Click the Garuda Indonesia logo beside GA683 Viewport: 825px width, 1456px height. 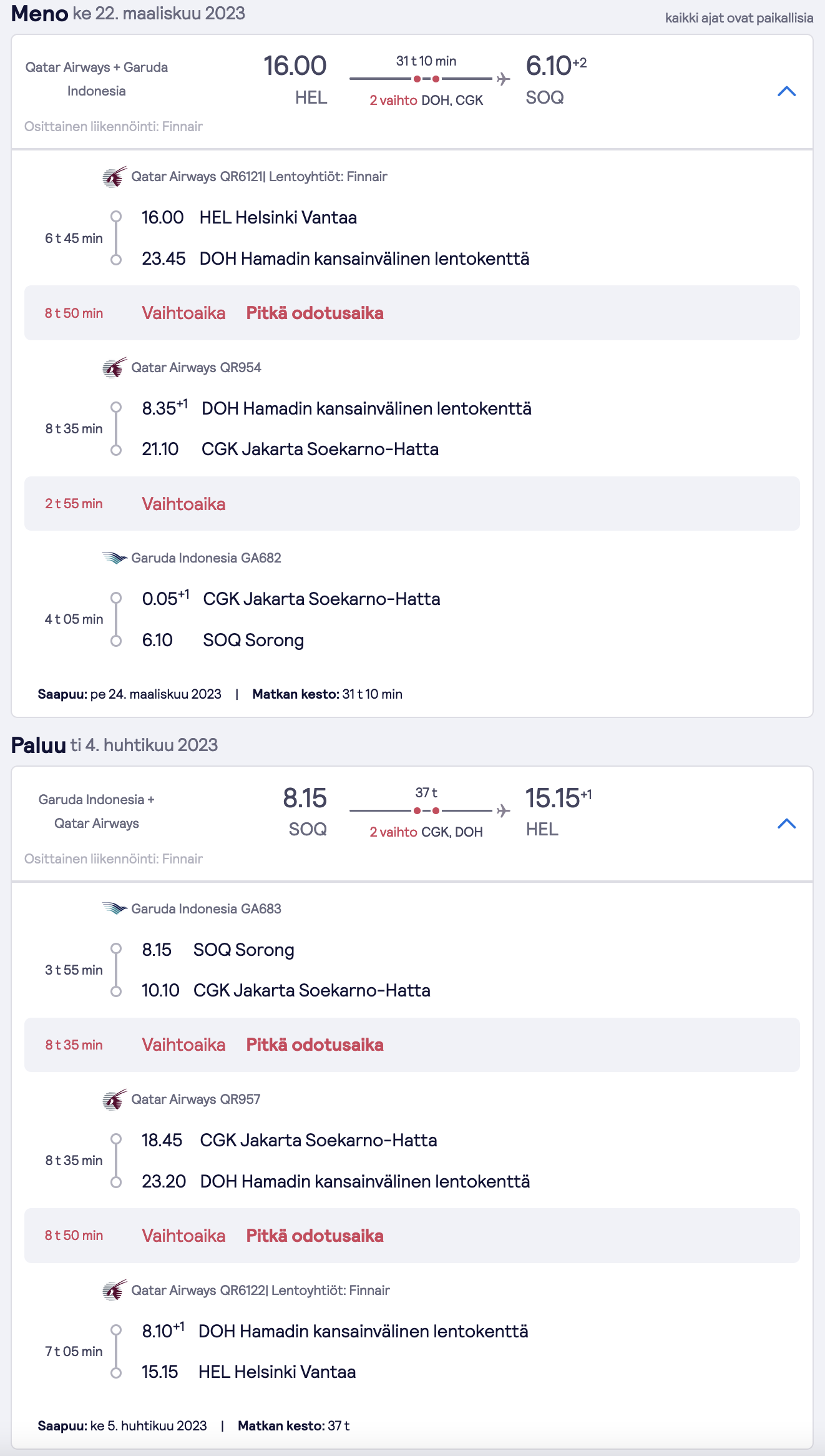pyautogui.click(x=115, y=908)
